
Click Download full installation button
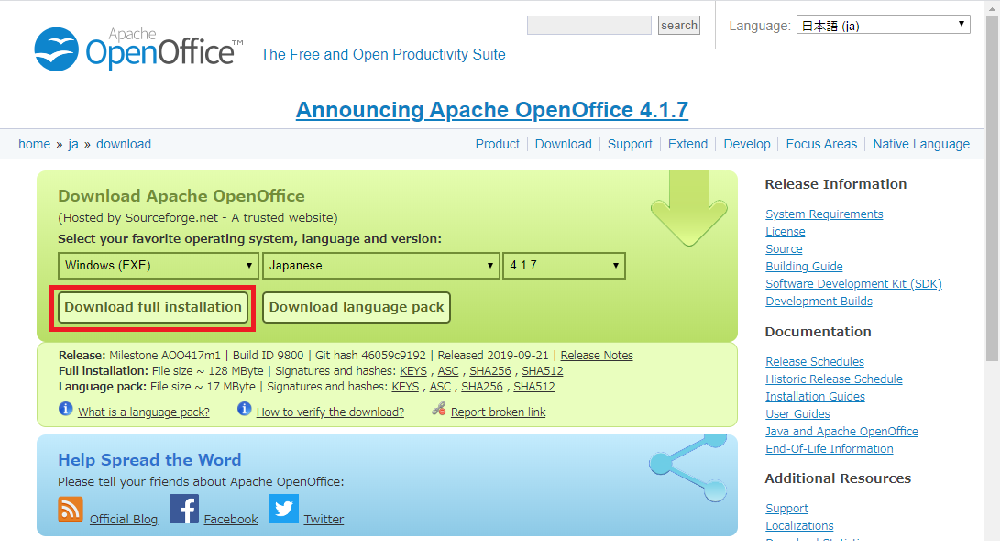coord(153,308)
